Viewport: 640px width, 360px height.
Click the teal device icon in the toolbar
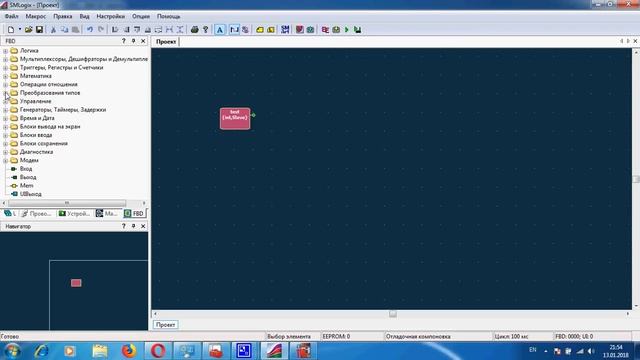[310, 29]
